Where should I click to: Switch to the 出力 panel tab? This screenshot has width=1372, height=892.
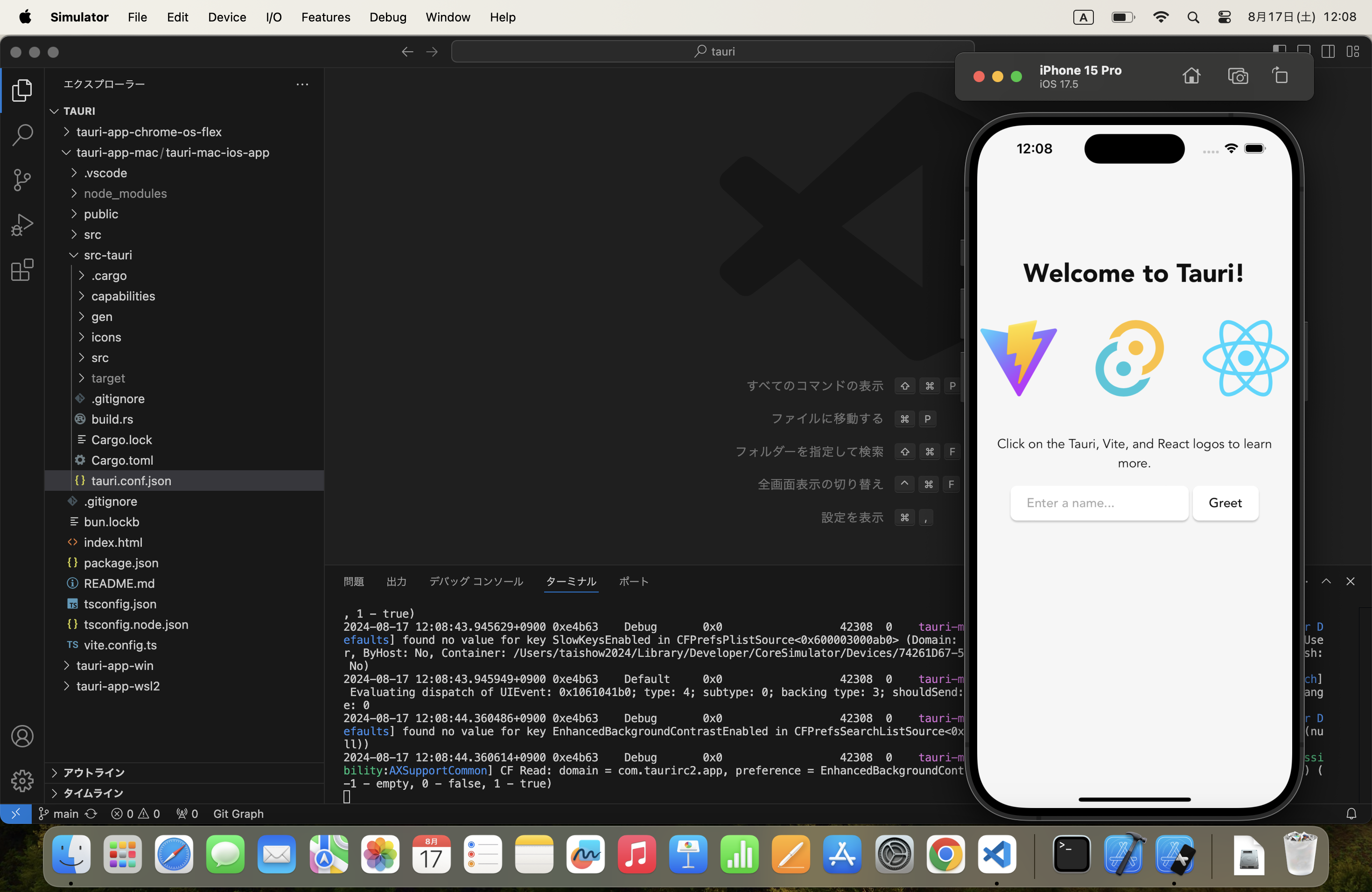click(396, 581)
